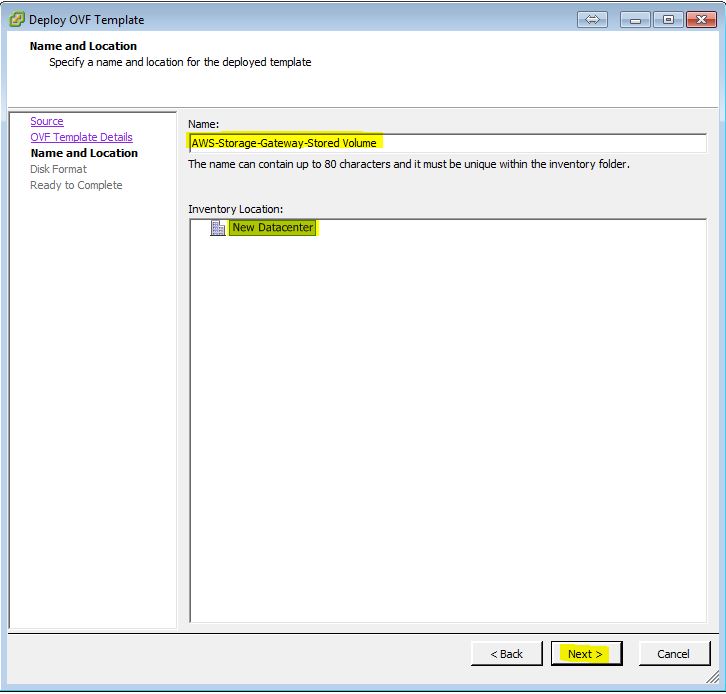Select New Datacenter in the inventory tree

tap(272, 228)
